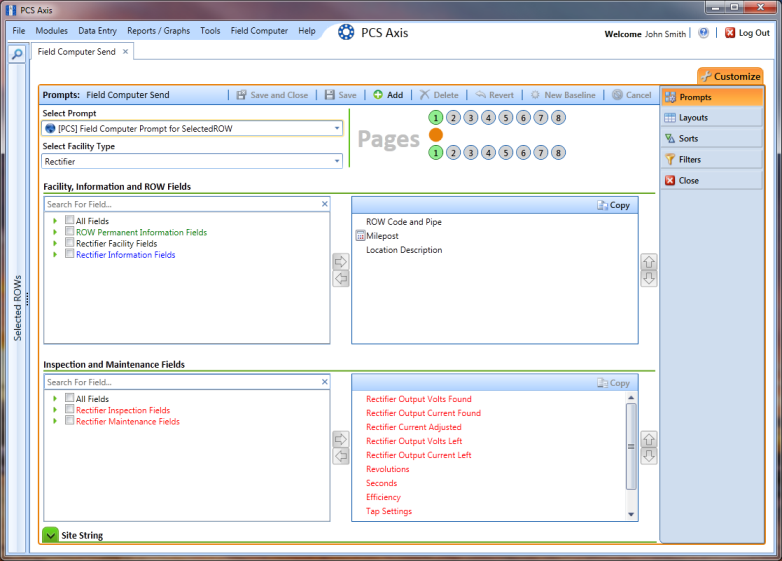Check Rectifier Facility Fields box
The height and width of the screenshot is (561, 782).
point(70,242)
